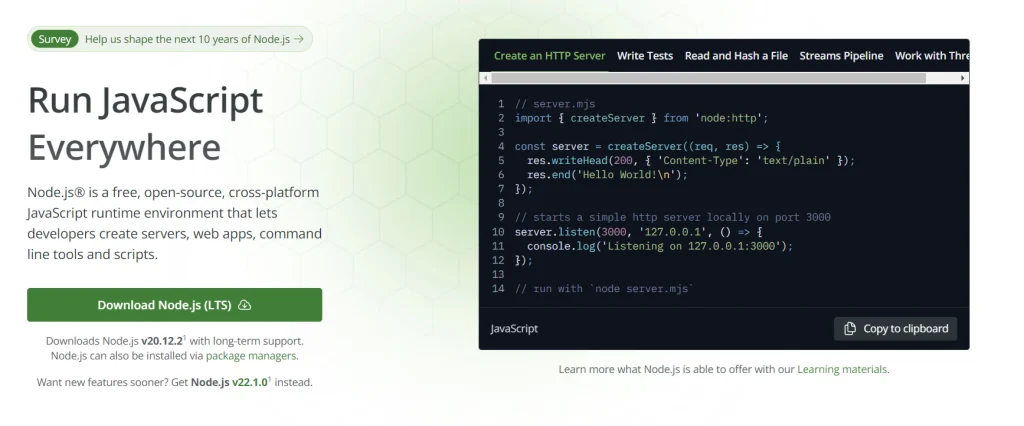
Task: Click the v20.12.2 version text
Action: (x=161, y=341)
